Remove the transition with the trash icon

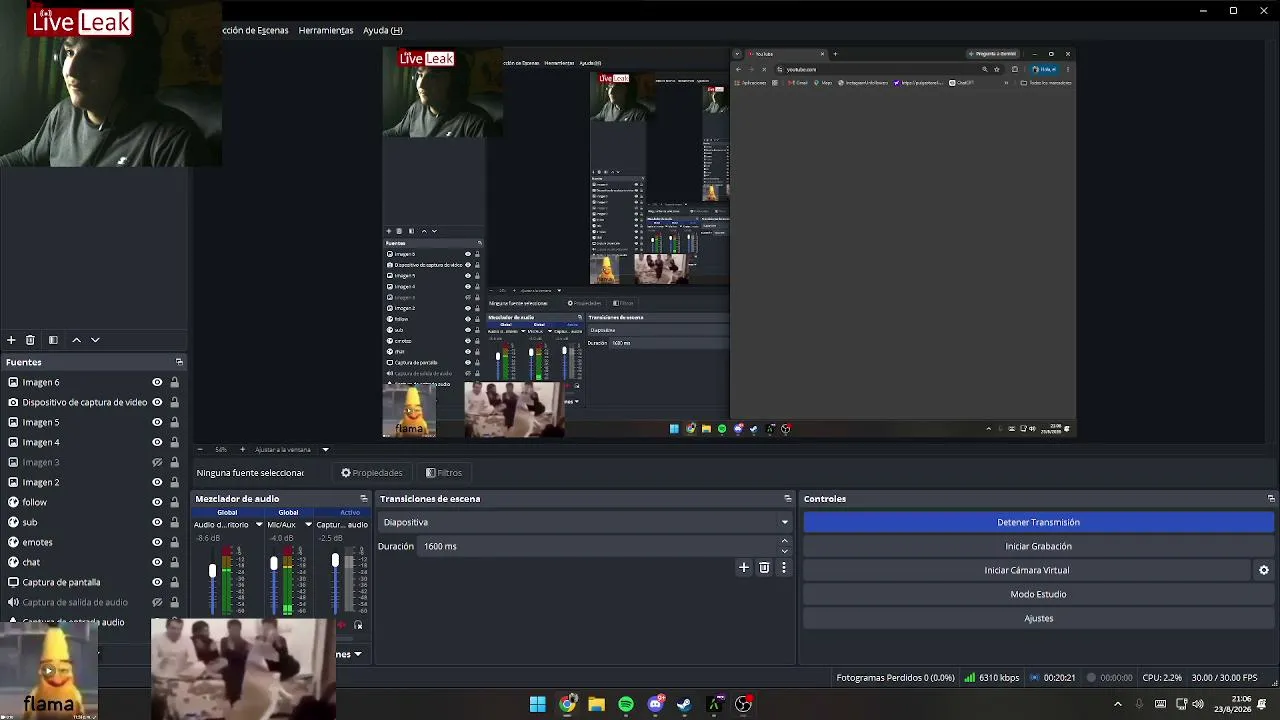click(x=764, y=567)
